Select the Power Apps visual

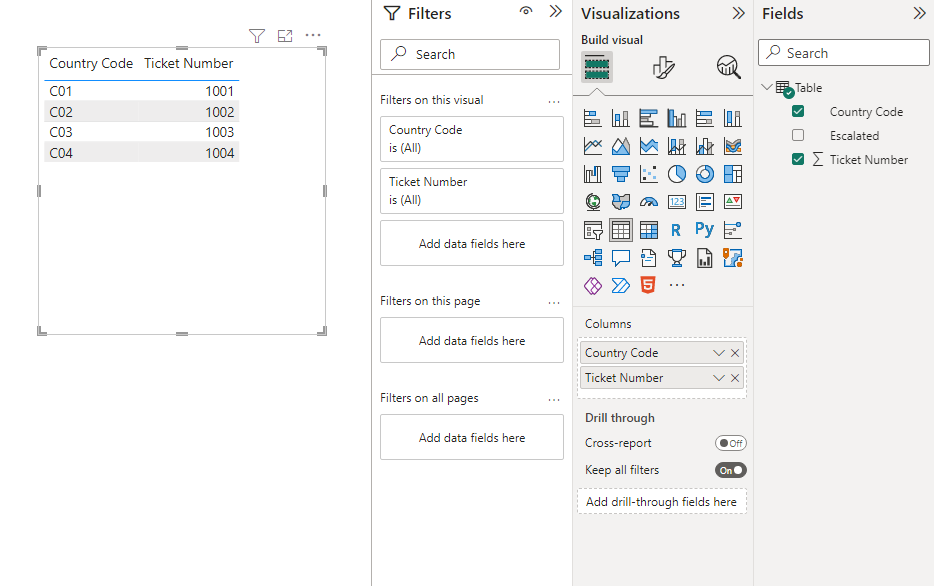point(593,286)
